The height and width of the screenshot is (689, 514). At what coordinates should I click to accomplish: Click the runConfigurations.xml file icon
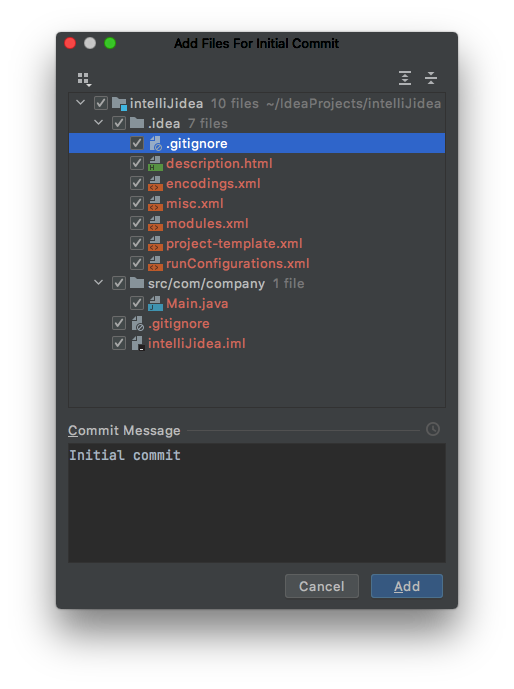coord(155,263)
